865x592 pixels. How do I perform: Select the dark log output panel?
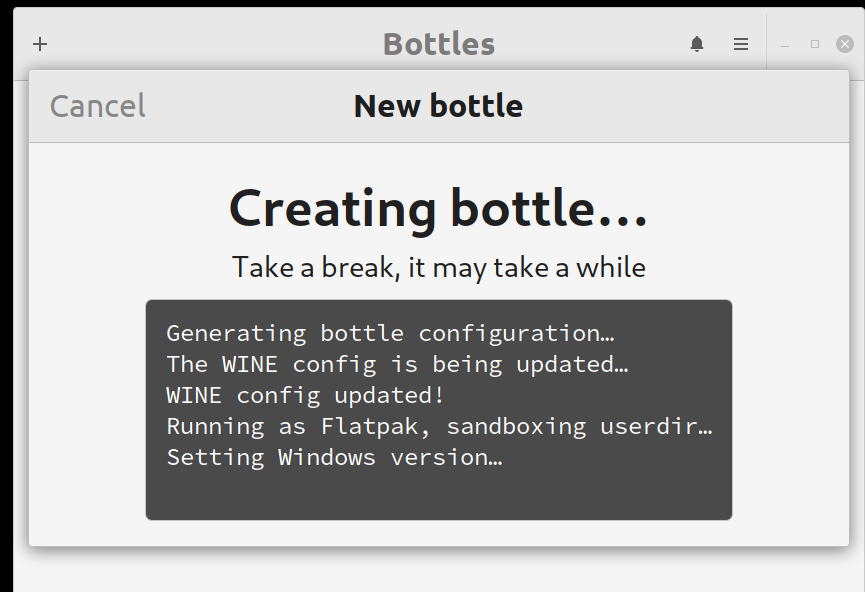(x=438, y=408)
